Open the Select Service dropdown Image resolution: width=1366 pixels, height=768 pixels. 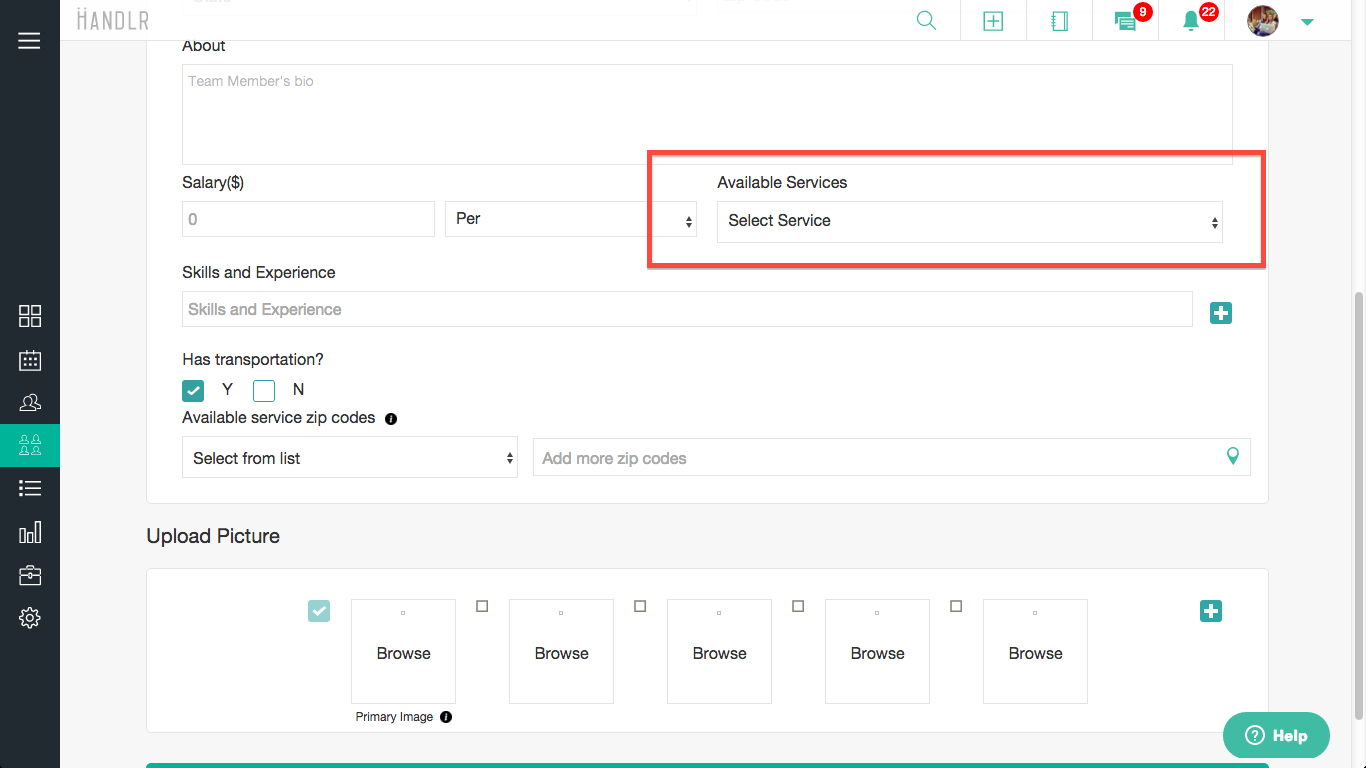(969, 221)
